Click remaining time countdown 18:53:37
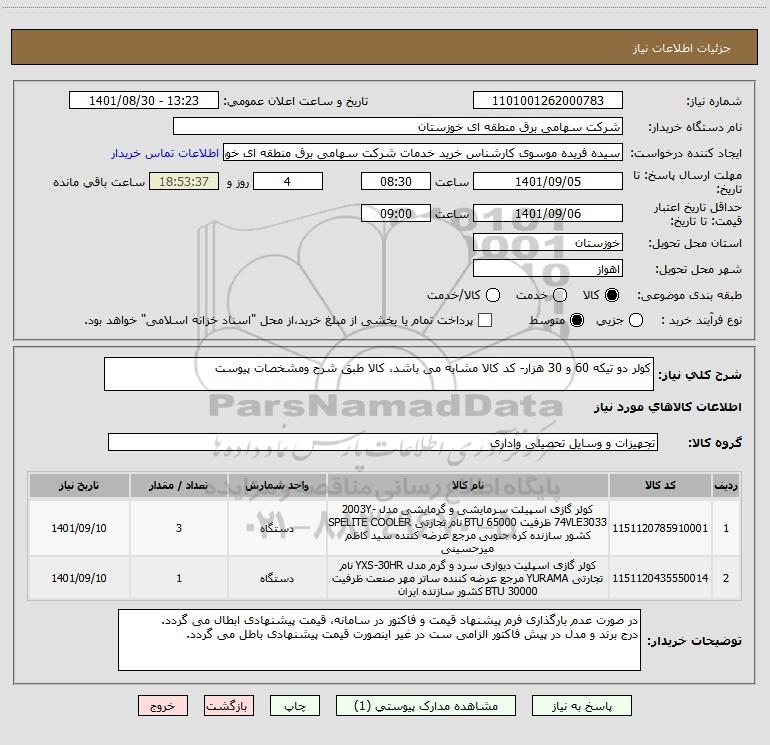 tap(184, 181)
